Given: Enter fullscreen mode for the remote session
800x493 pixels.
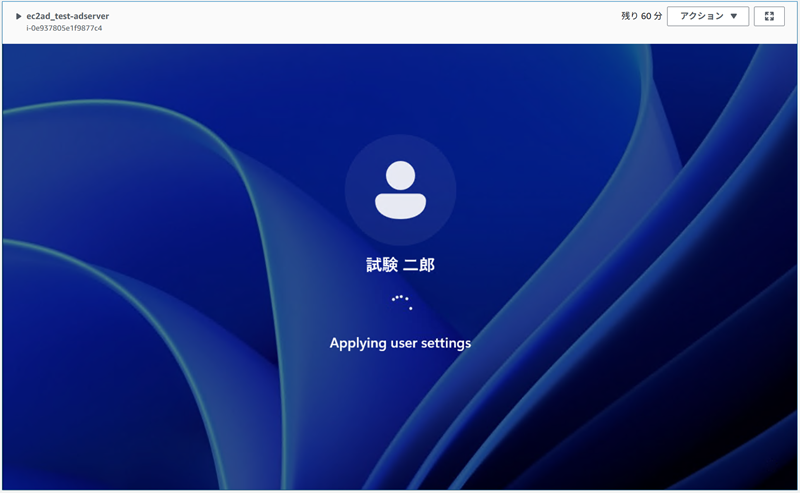Looking at the screenshot, I should (769, 16).
